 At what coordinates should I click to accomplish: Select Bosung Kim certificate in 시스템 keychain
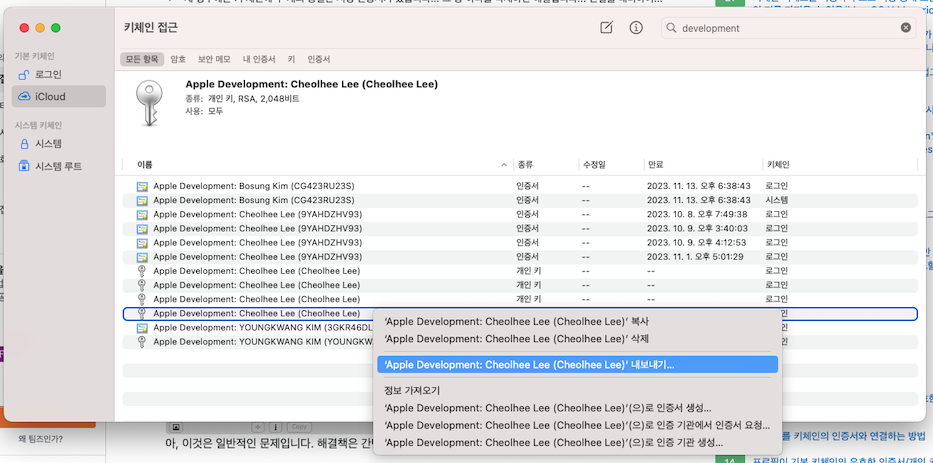coord(520,200)
